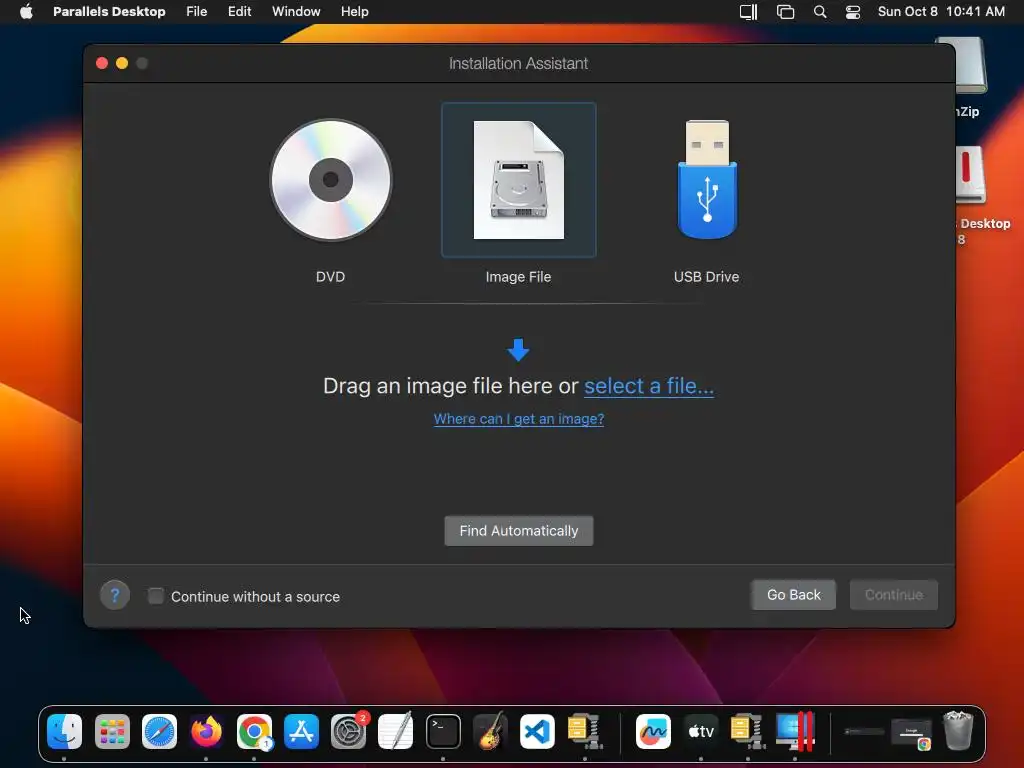Launch Visual Studio Code from the Dock
1024x768 pixels.
point(537,731)
